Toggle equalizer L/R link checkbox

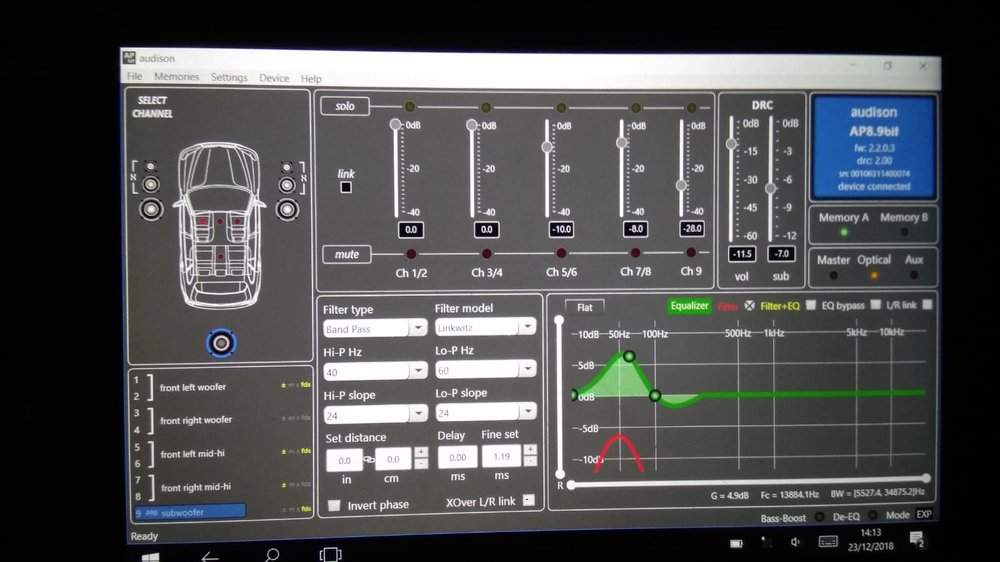click(927, 305)
